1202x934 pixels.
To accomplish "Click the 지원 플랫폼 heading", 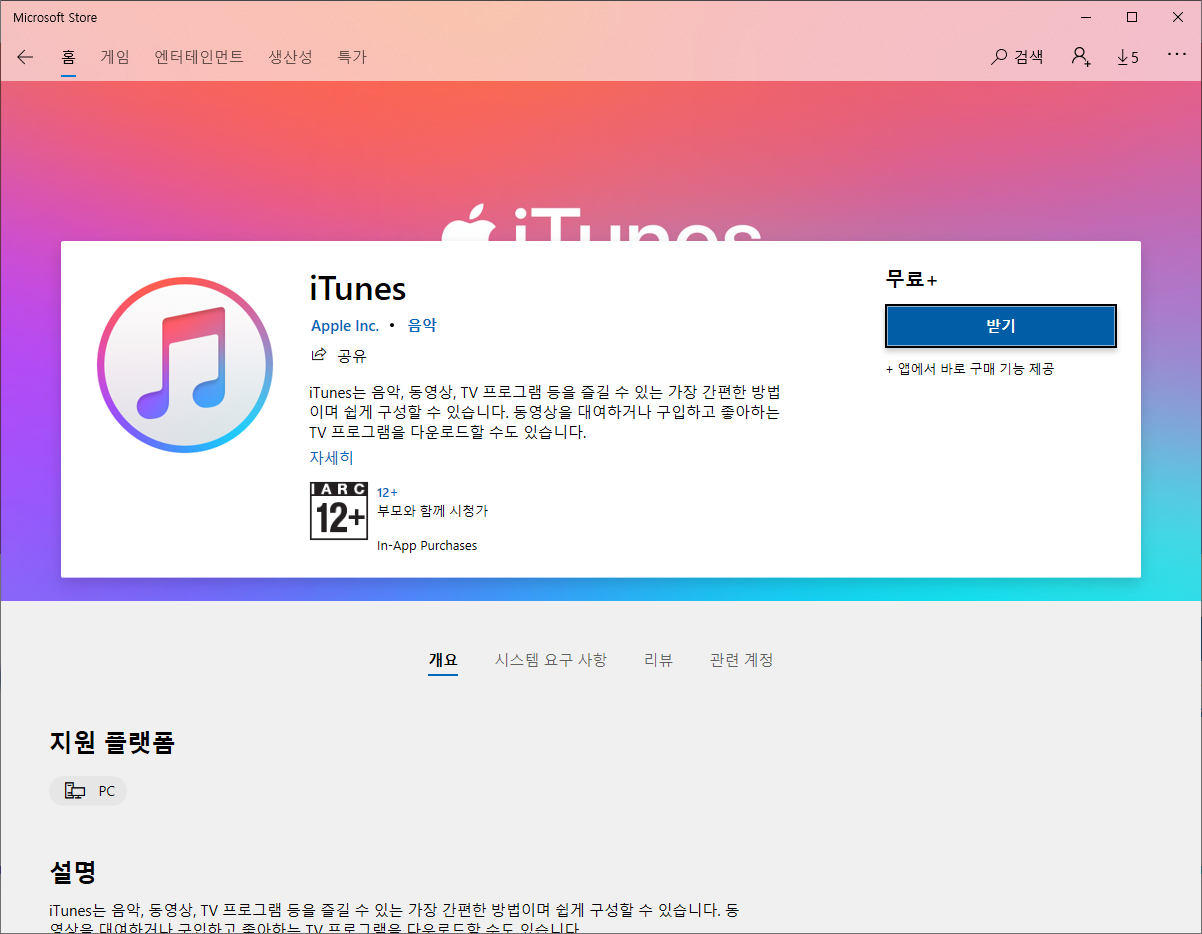I will 112,742.
